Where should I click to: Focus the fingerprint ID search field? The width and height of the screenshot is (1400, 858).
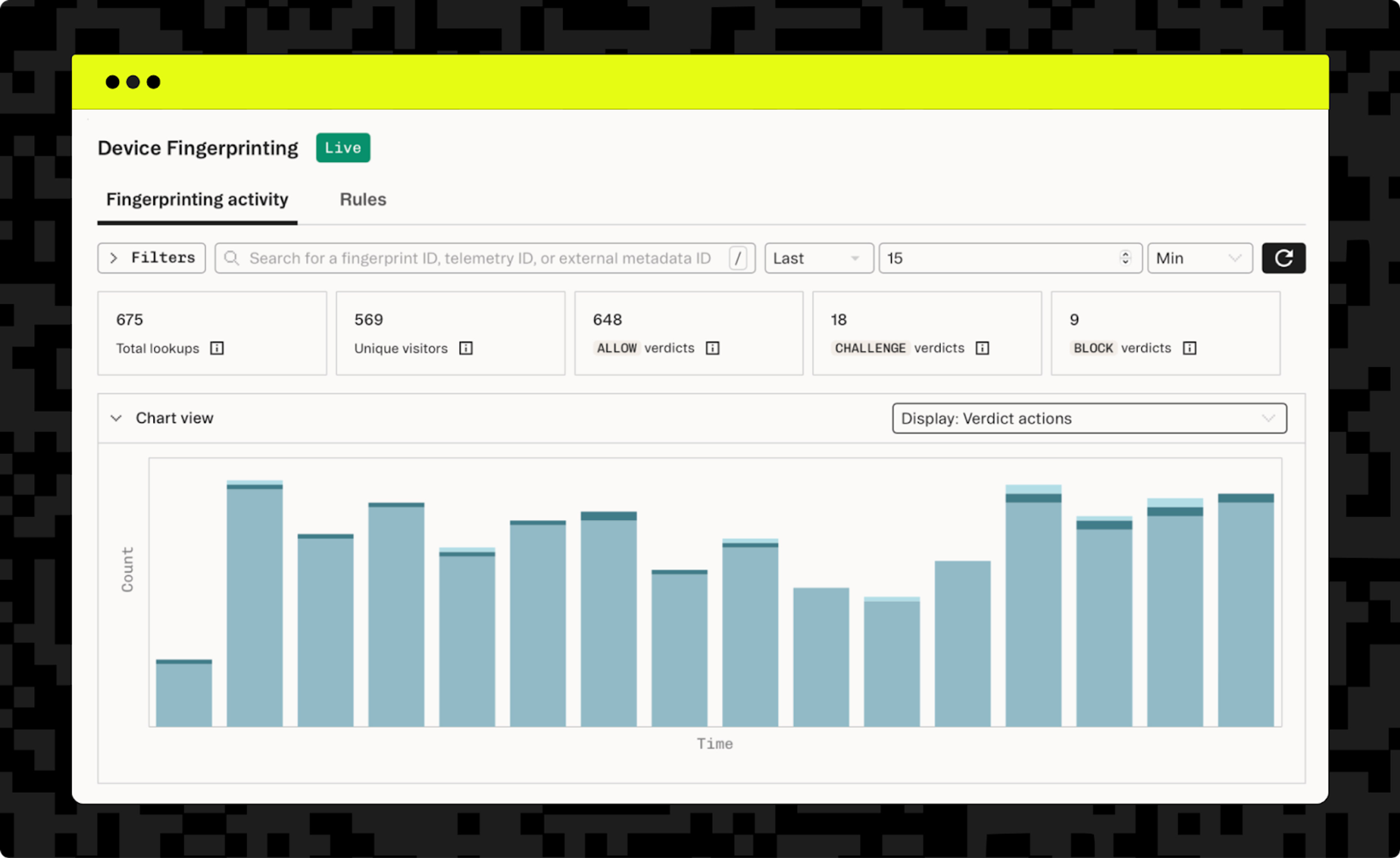485,258
